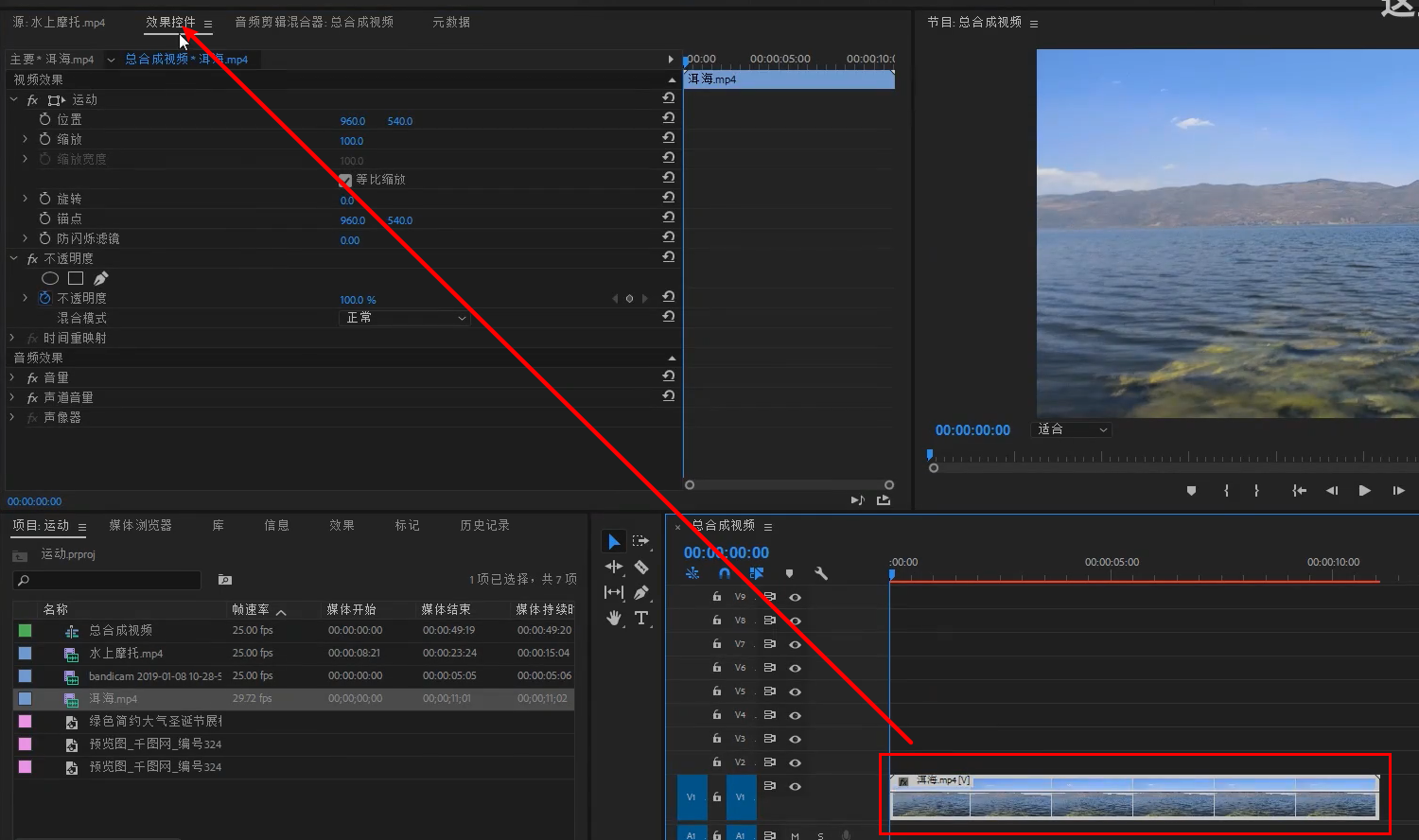The image size is (1419, 840).
Task: Add marker in the program monitor
Action: [x=1191, y=490]
